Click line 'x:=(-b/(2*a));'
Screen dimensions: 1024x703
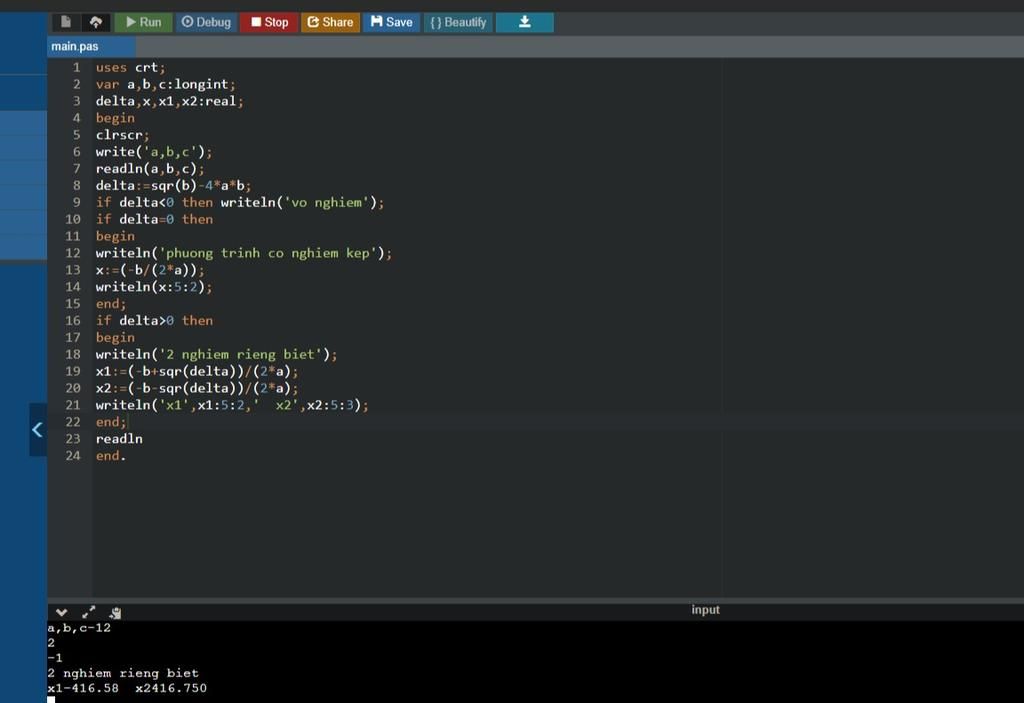click(150, 270)
